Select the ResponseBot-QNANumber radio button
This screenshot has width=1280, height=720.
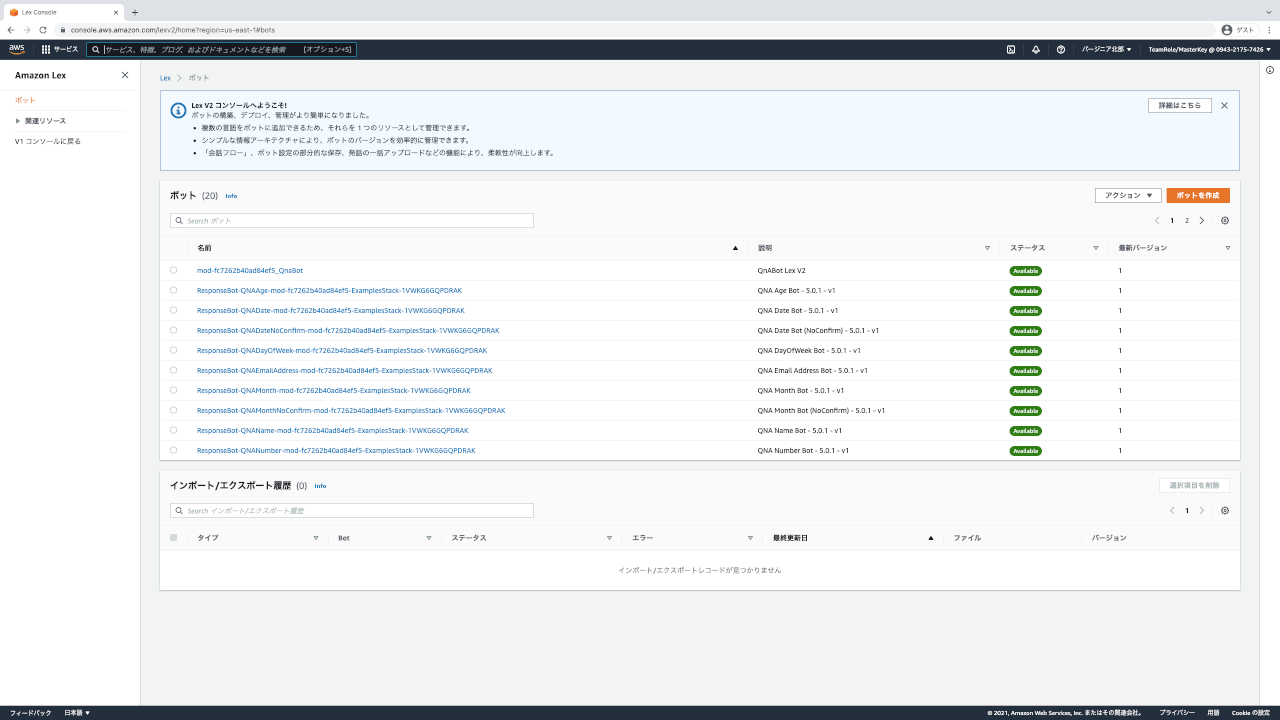173,450
